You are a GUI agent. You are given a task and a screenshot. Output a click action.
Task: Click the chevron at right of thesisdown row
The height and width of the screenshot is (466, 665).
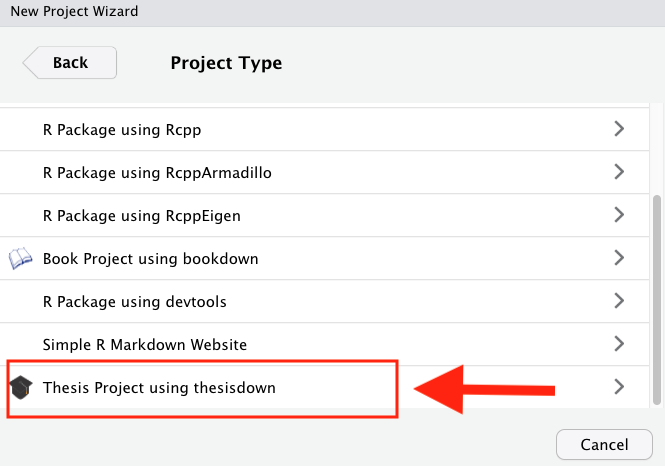619,387
